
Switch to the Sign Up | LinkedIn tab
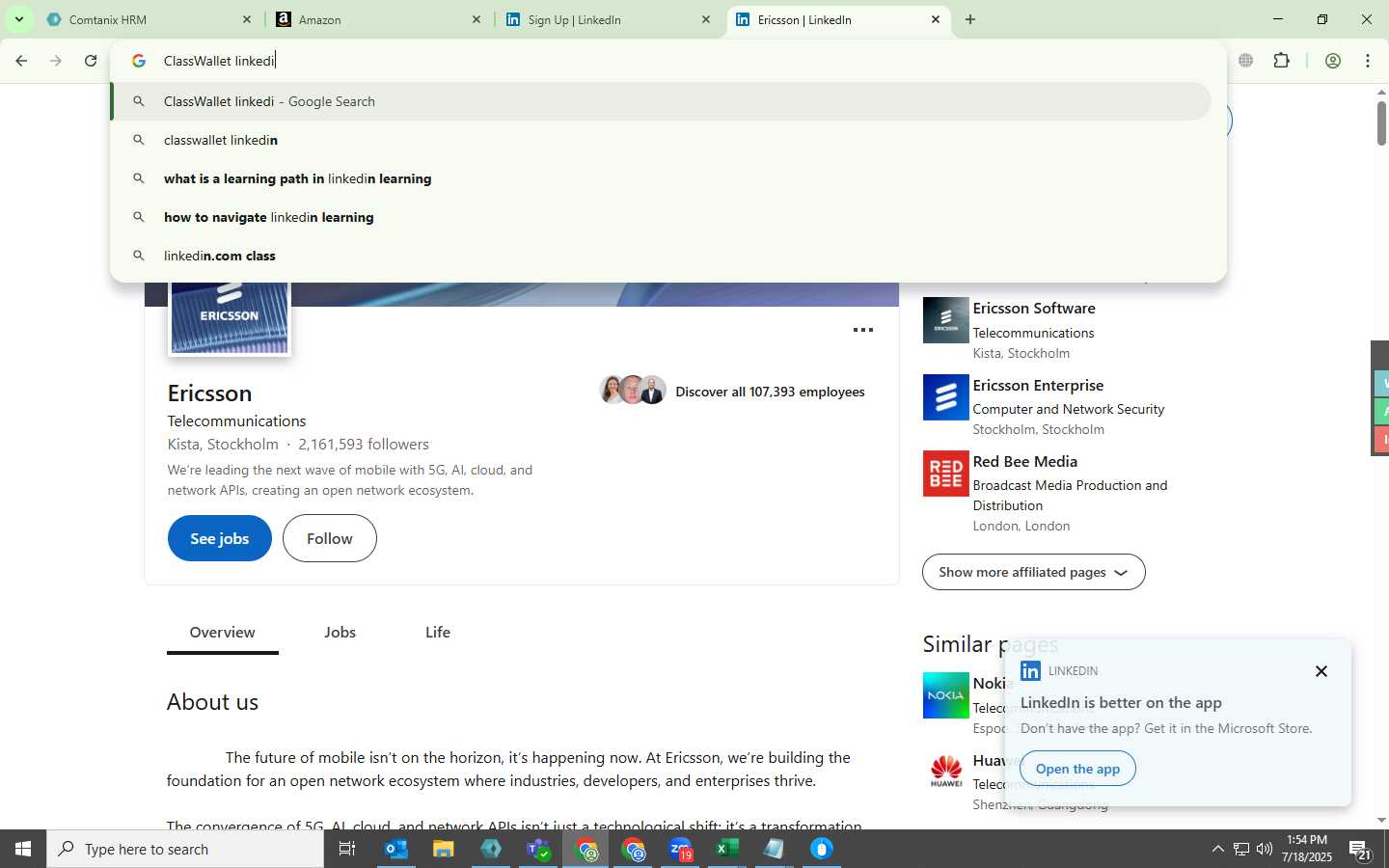(608, 19)
